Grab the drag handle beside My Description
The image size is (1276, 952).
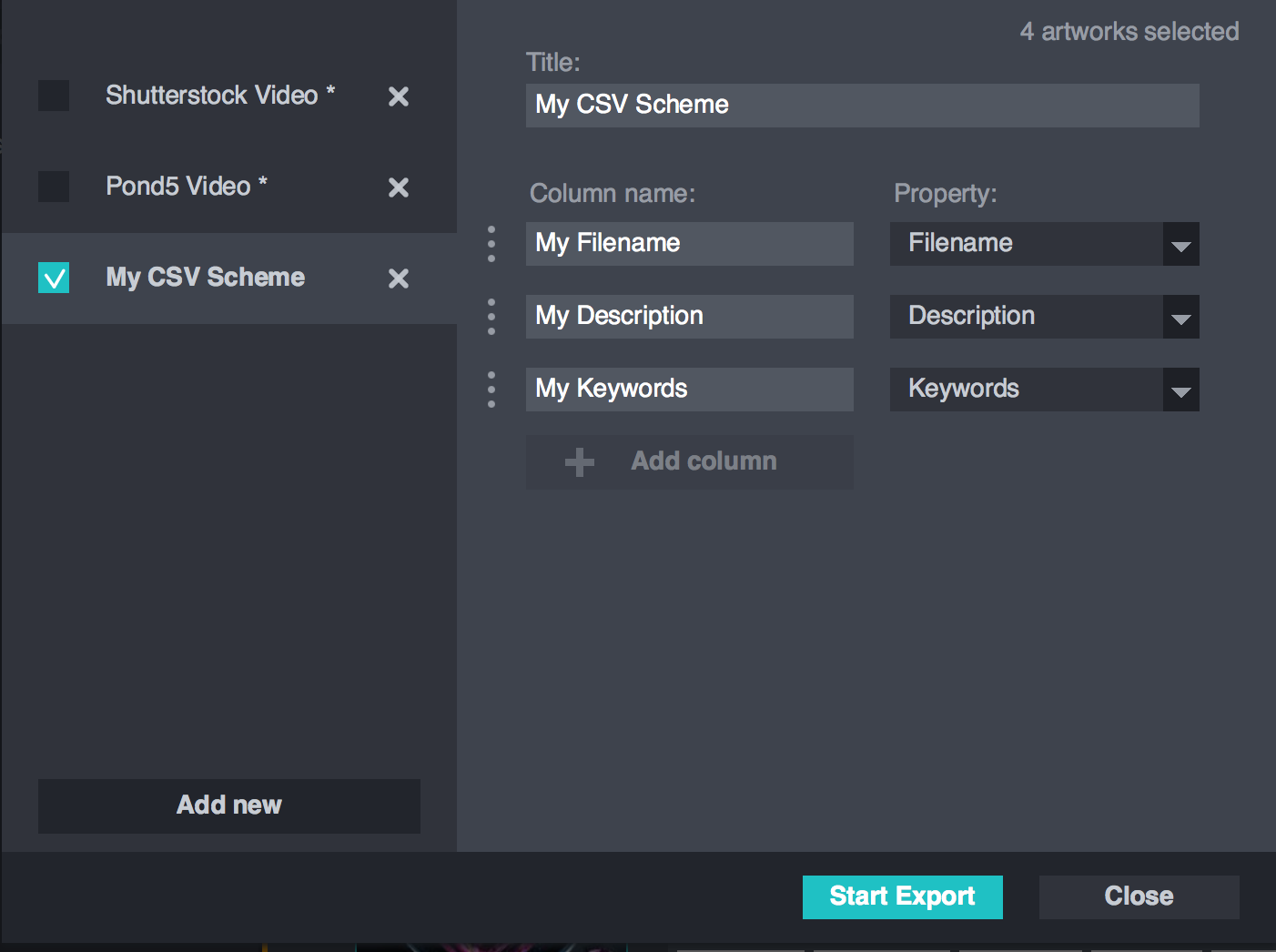[491, 316]
